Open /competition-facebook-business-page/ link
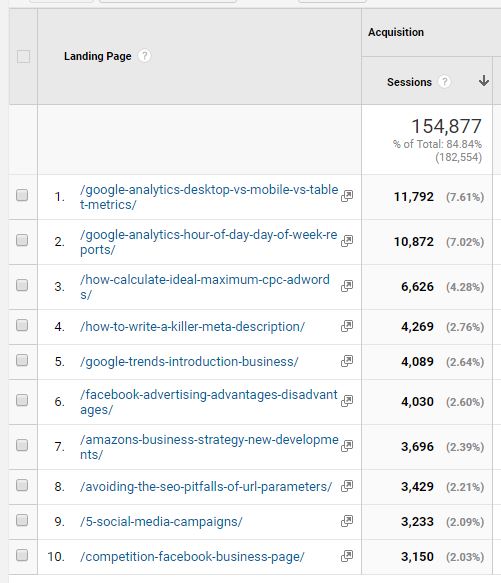Viewport: 501px width, 583px height. (x=192, y=557)
